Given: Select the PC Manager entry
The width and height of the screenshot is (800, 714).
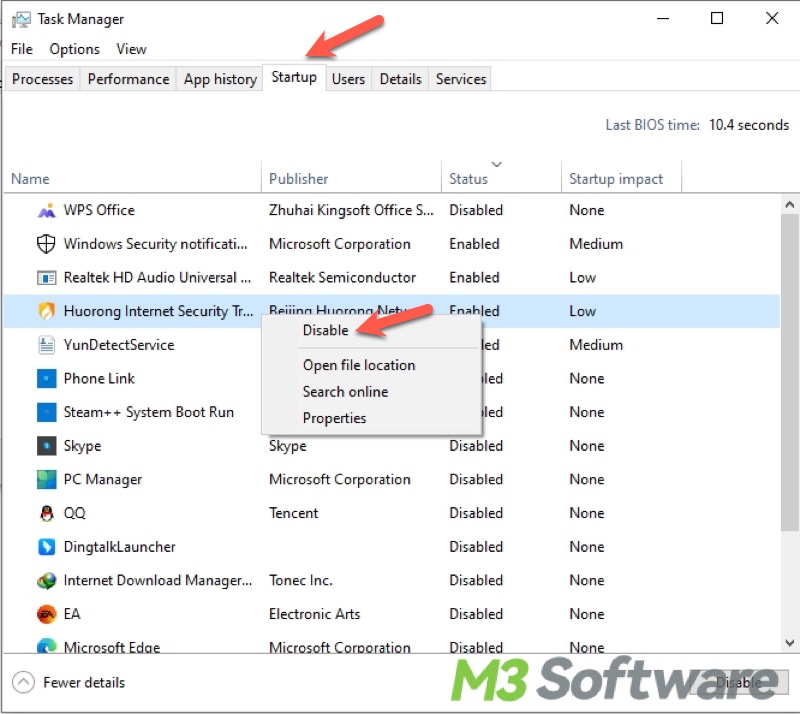Looking at the screenshot, I should coord(103,480).
